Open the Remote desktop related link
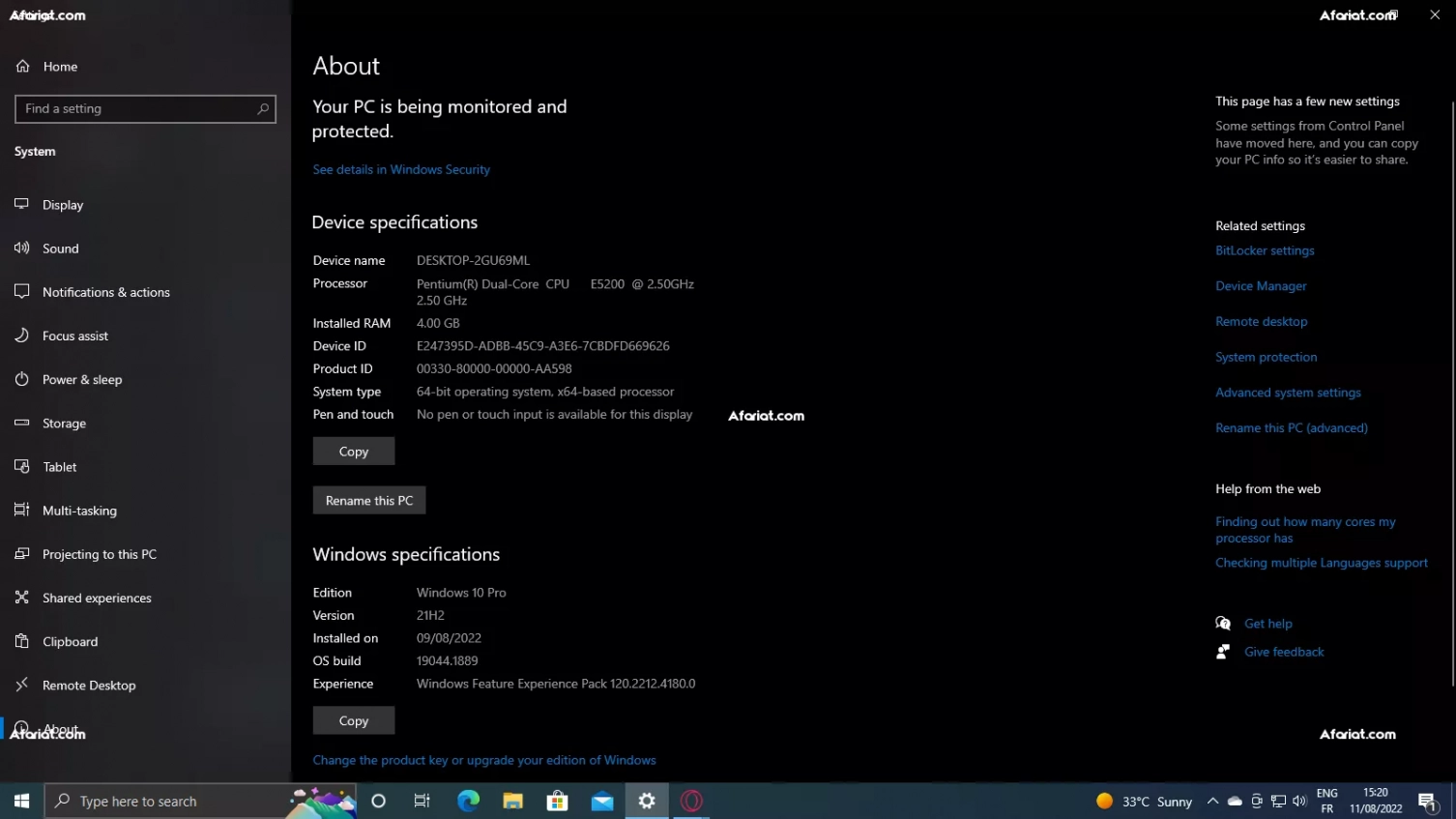Viewport: 1456px width, 819px height. (1261, 322)
